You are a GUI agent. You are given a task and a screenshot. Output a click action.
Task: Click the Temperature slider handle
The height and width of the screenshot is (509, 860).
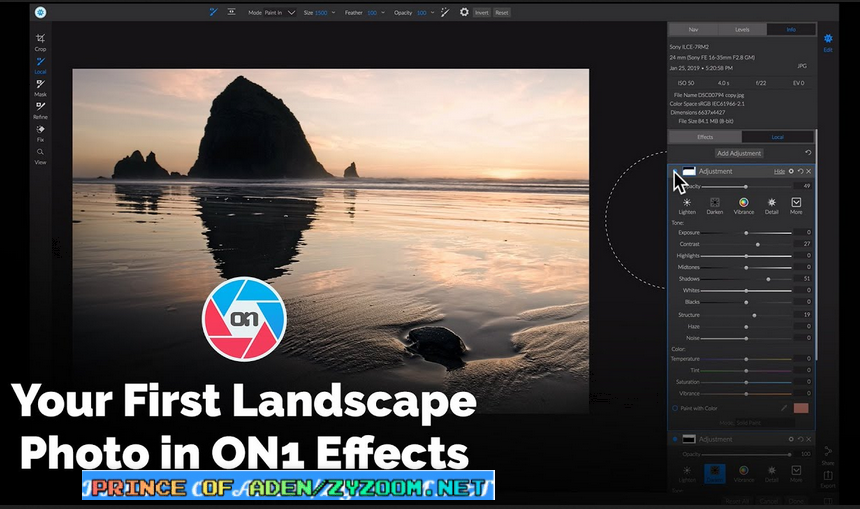click(x=746, y=359)
